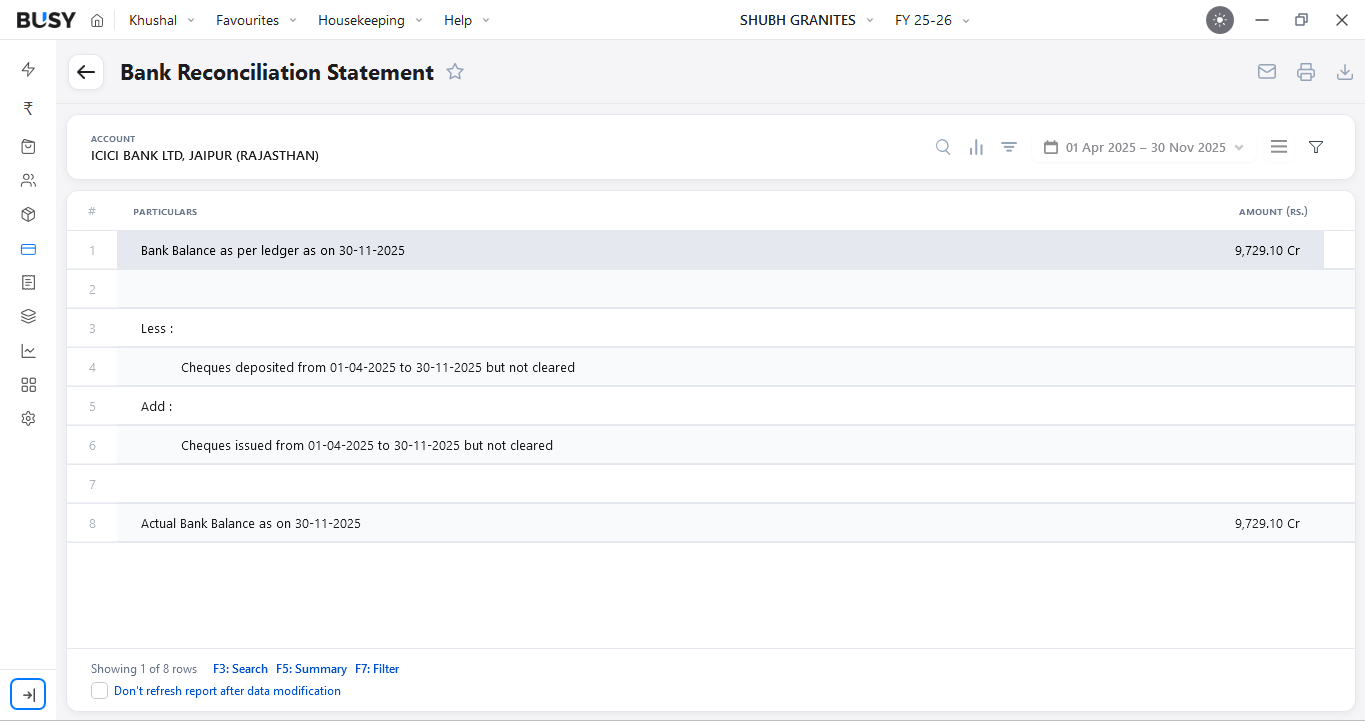Image resolution: width=1365 pixels, height=721 pixels.
Task: Print the Bank Reconciliation Statement
Action: (x=1306, y=72)
